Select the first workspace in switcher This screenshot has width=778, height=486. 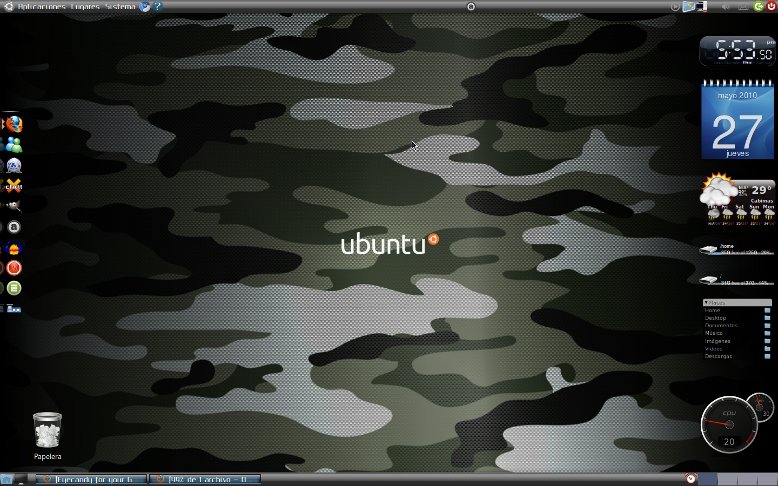tap(709, 479)
